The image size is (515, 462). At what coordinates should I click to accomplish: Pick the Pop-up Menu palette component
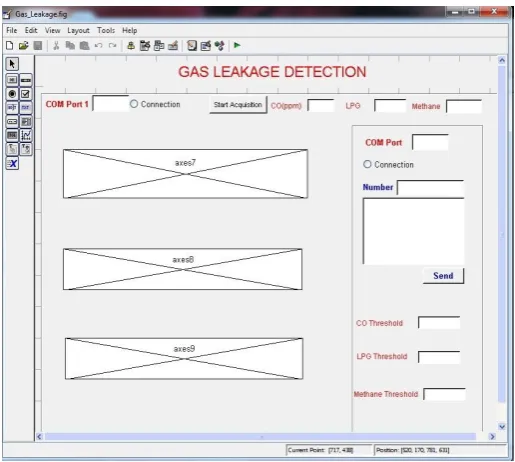[x=12, y=122]
